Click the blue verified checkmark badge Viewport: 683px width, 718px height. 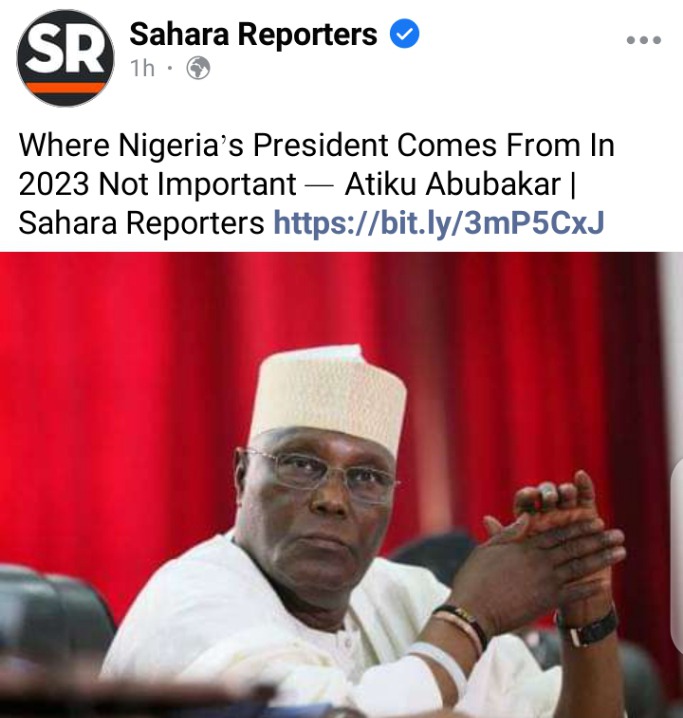[404, 33]
